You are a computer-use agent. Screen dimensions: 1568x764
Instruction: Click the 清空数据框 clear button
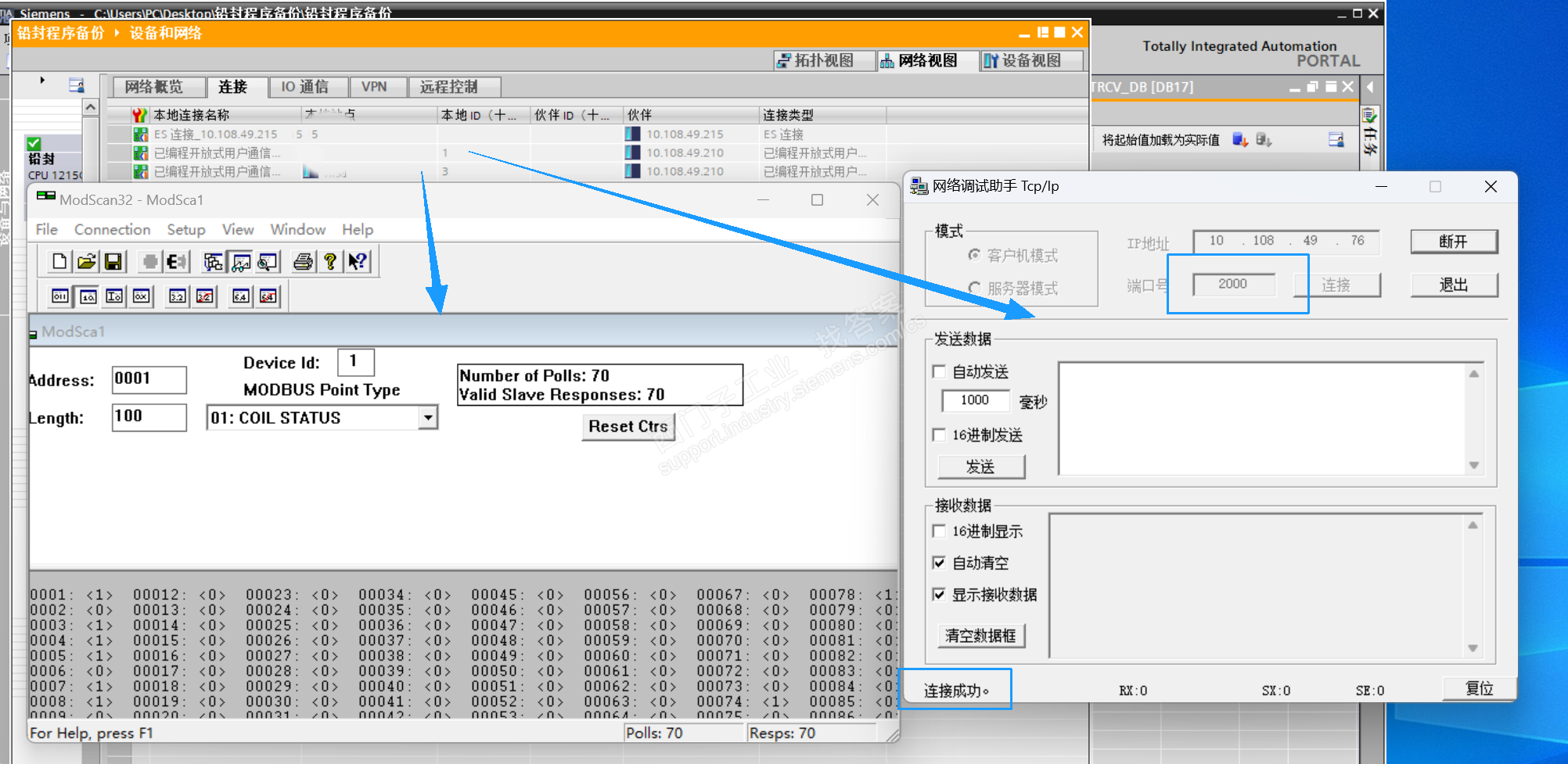tap(980, 636)
